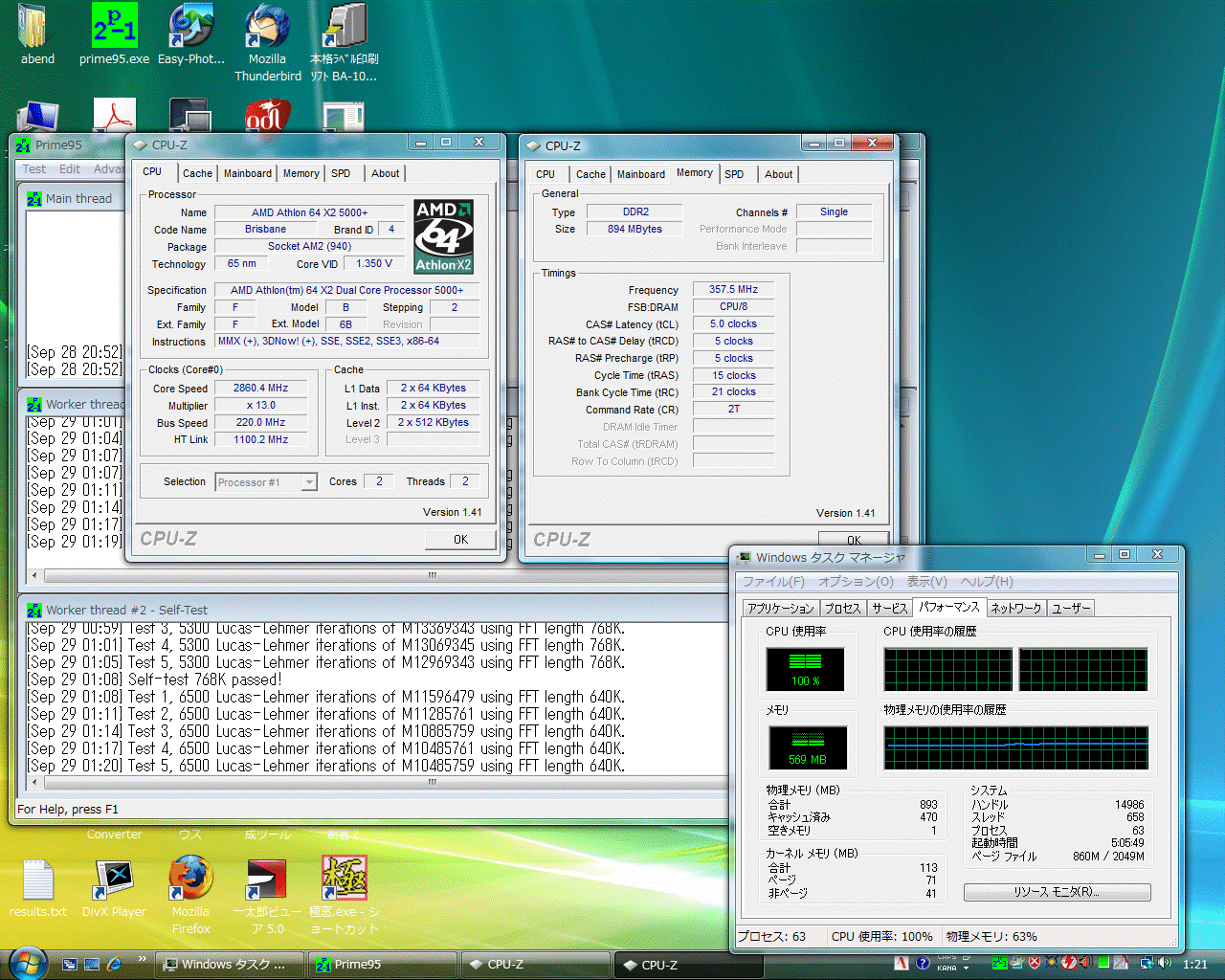Open the プロセス tab in Task Manager
1225x980 pixels.
(843, 609)
